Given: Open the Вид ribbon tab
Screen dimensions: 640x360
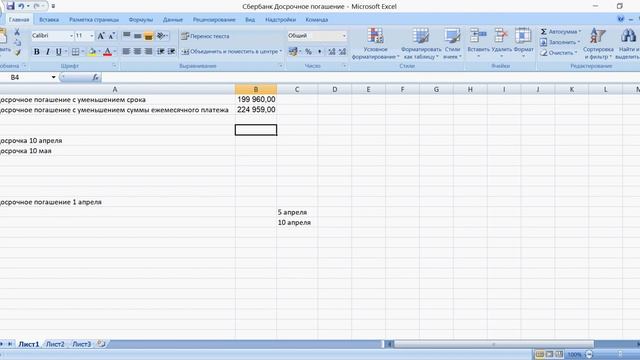Looking at the screenshot, I should (250, 20).
